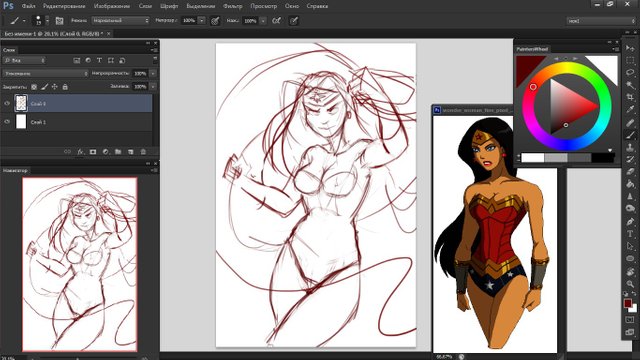This screenshot has height=360, width=640.
Task: Create a new layer group
Action: pyautogui.click(x=118, y=152)
